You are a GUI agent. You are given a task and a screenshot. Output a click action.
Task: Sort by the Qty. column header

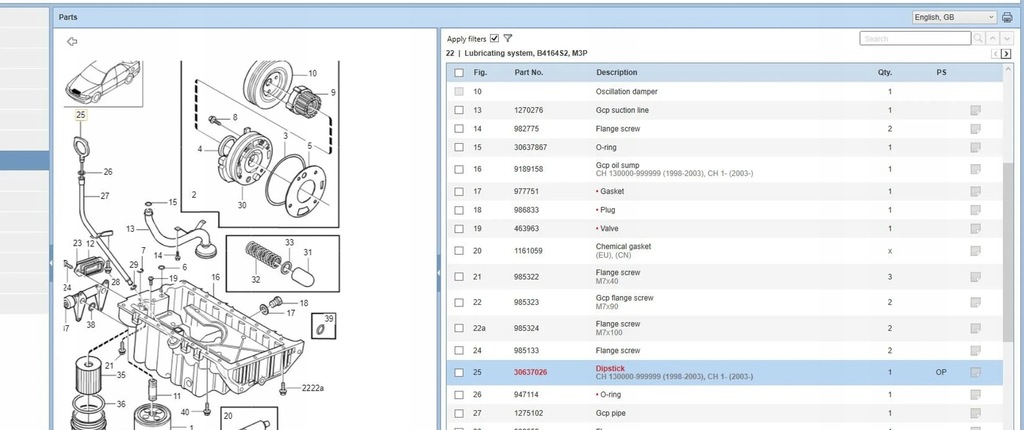885,73
